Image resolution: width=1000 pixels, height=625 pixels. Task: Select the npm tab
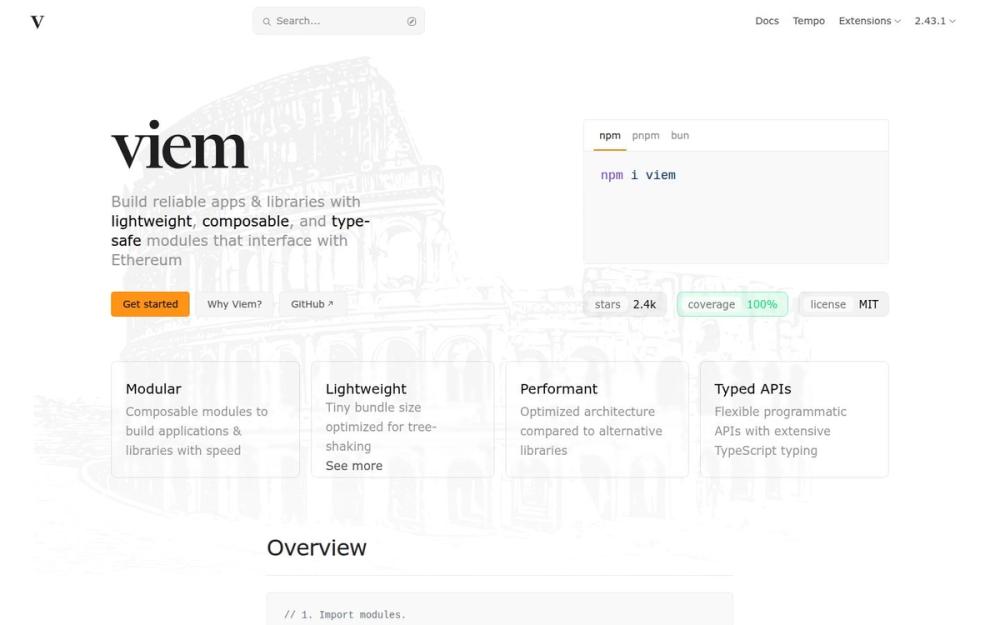610,135
